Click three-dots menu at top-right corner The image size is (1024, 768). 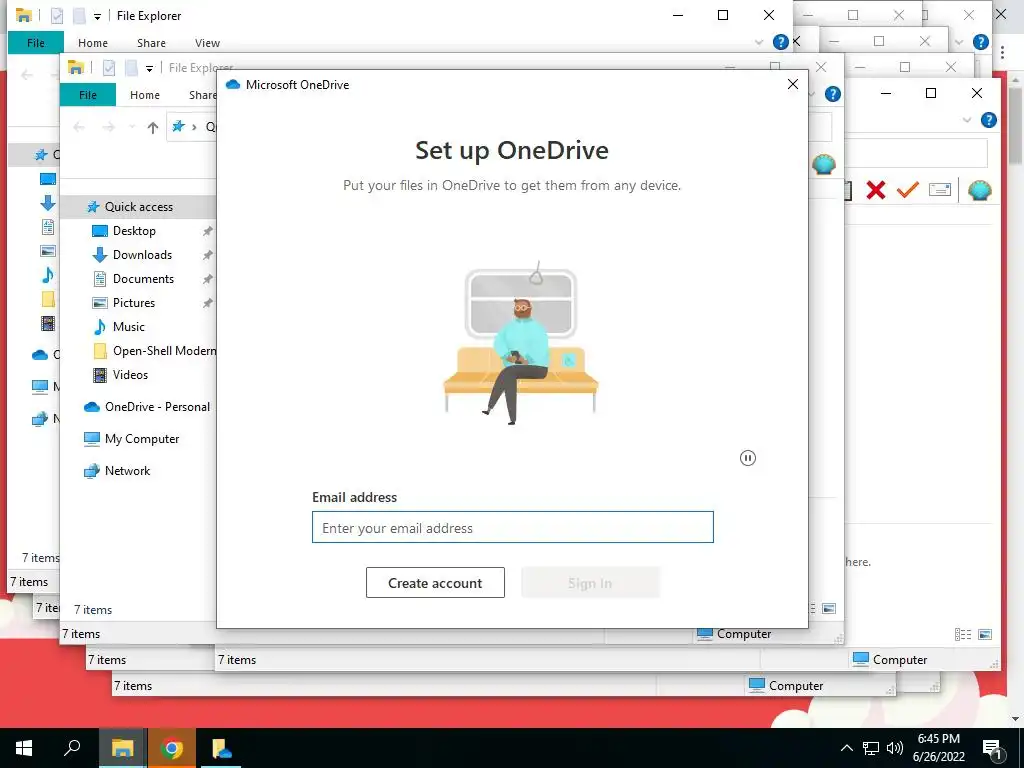click(x=1002, y=52)
